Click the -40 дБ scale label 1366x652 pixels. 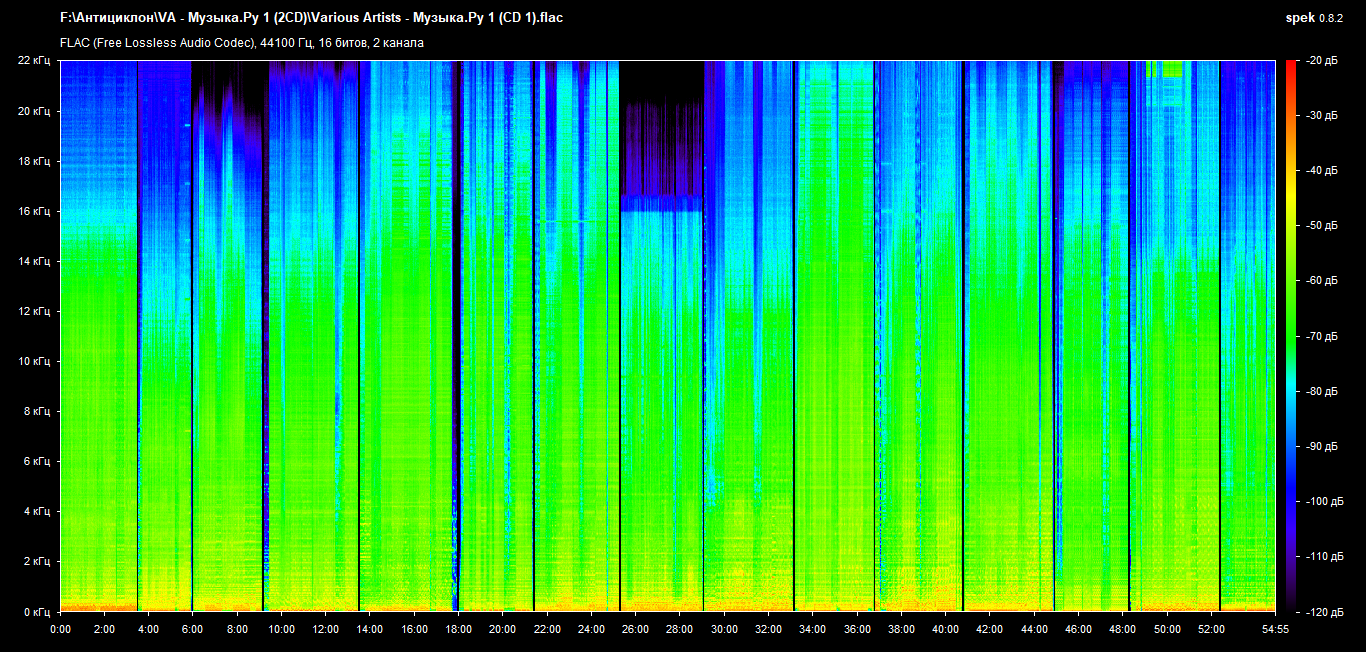click(x=1322, y=171)
